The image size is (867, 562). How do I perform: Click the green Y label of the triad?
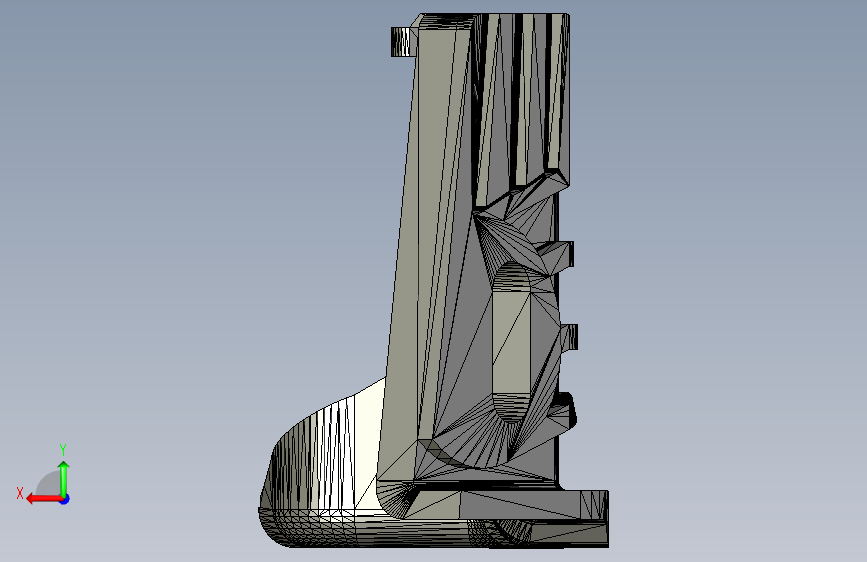tap(63, 449)
